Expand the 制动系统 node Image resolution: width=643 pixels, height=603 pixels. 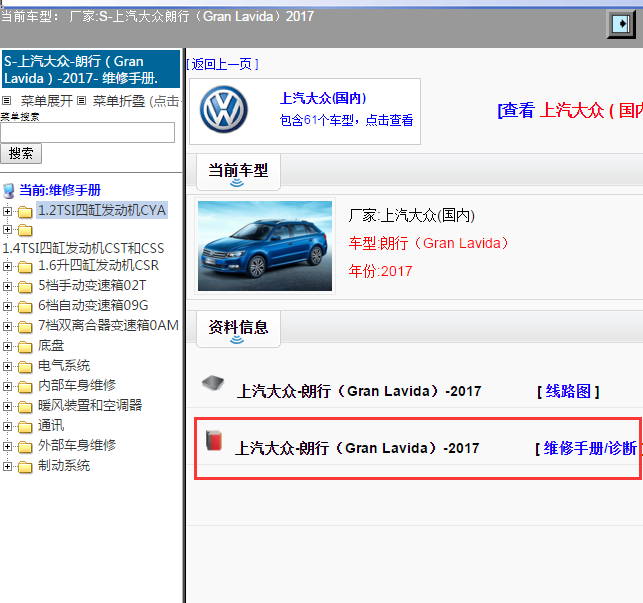7,466
